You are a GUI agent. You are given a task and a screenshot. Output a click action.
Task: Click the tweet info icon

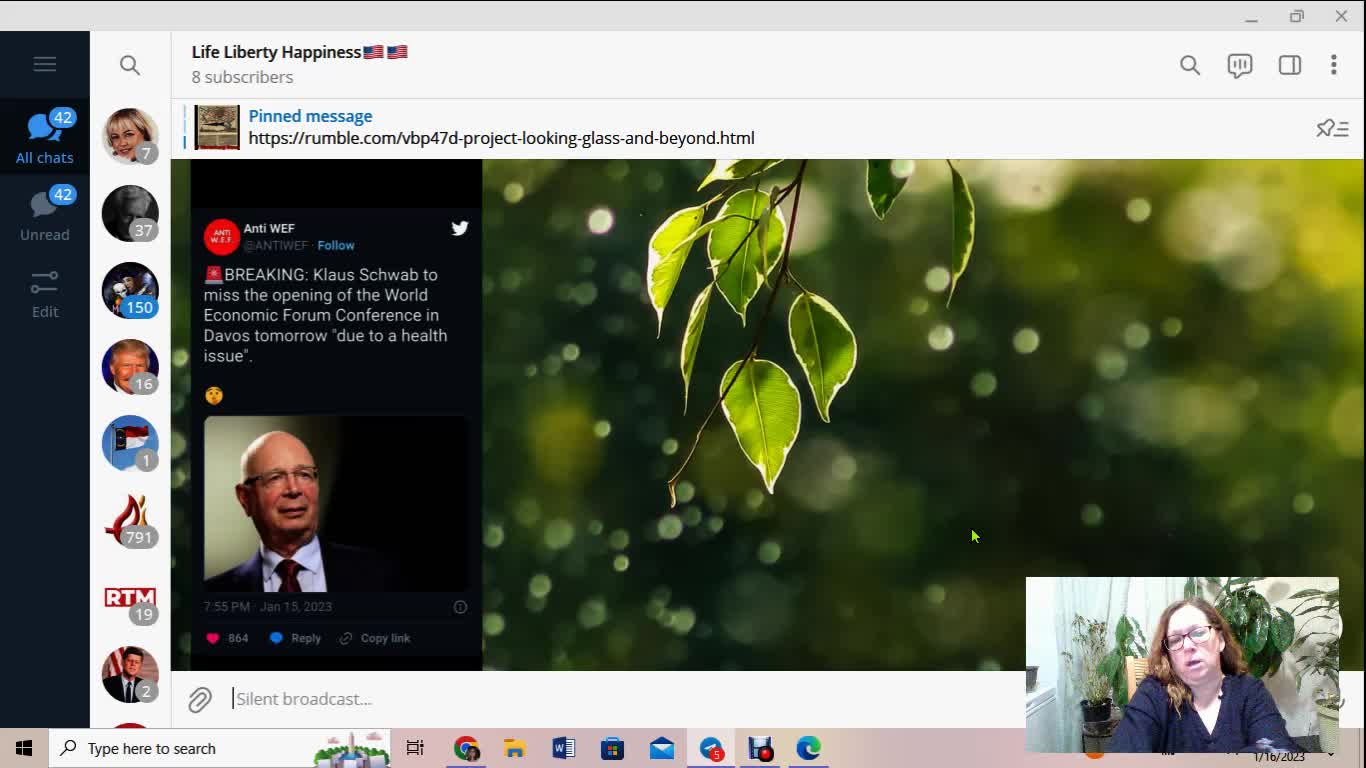[x=460, y=607]
